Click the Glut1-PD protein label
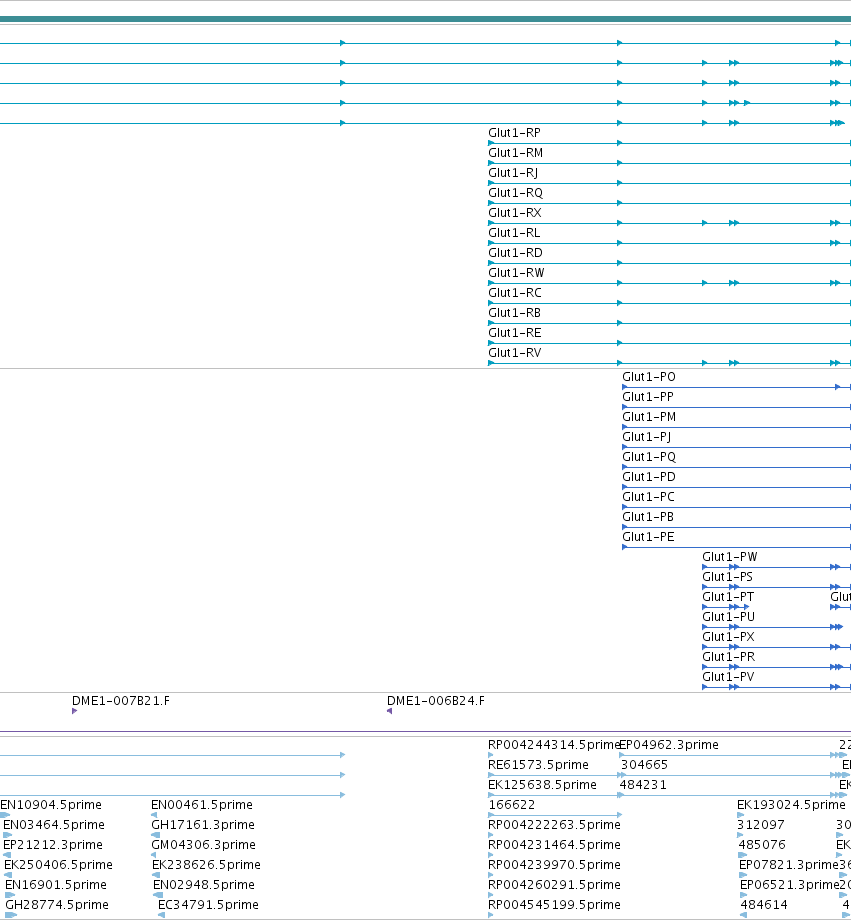Screen dimensions: 851x920 [x=649, y=476]
